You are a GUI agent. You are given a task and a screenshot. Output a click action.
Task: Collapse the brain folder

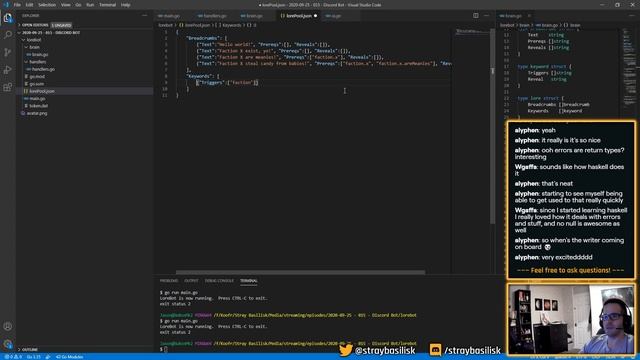point(84,47)
